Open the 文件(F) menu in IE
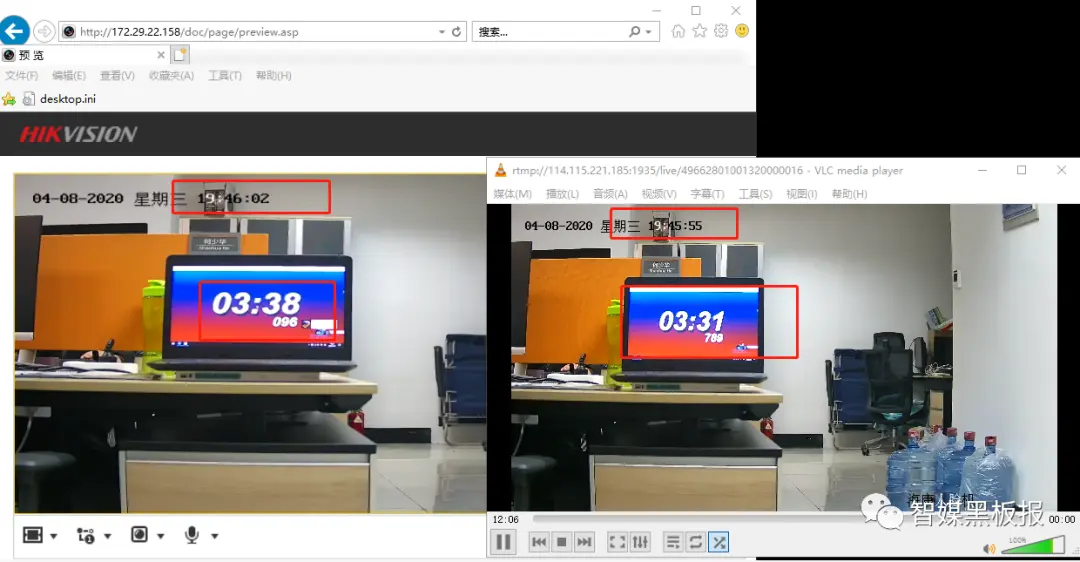Screen dimensions: 1080x562 pyautogui.click(x=21, y=76)
